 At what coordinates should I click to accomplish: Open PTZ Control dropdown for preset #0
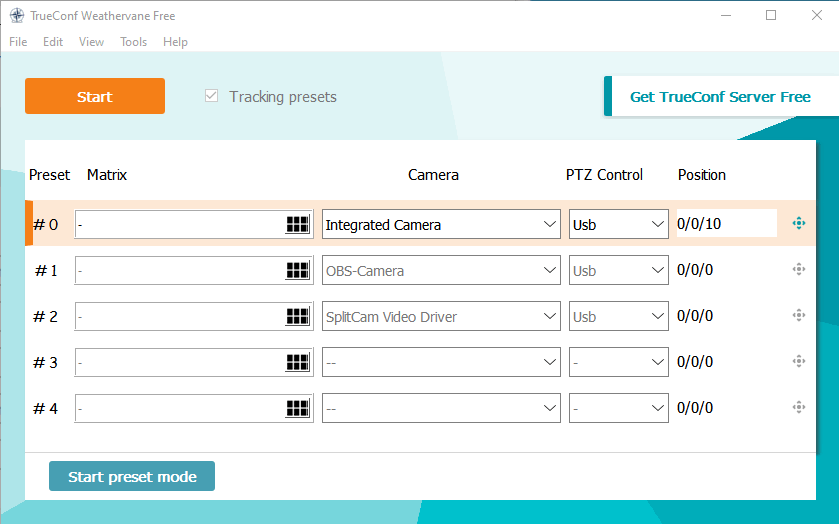[619, 224]
